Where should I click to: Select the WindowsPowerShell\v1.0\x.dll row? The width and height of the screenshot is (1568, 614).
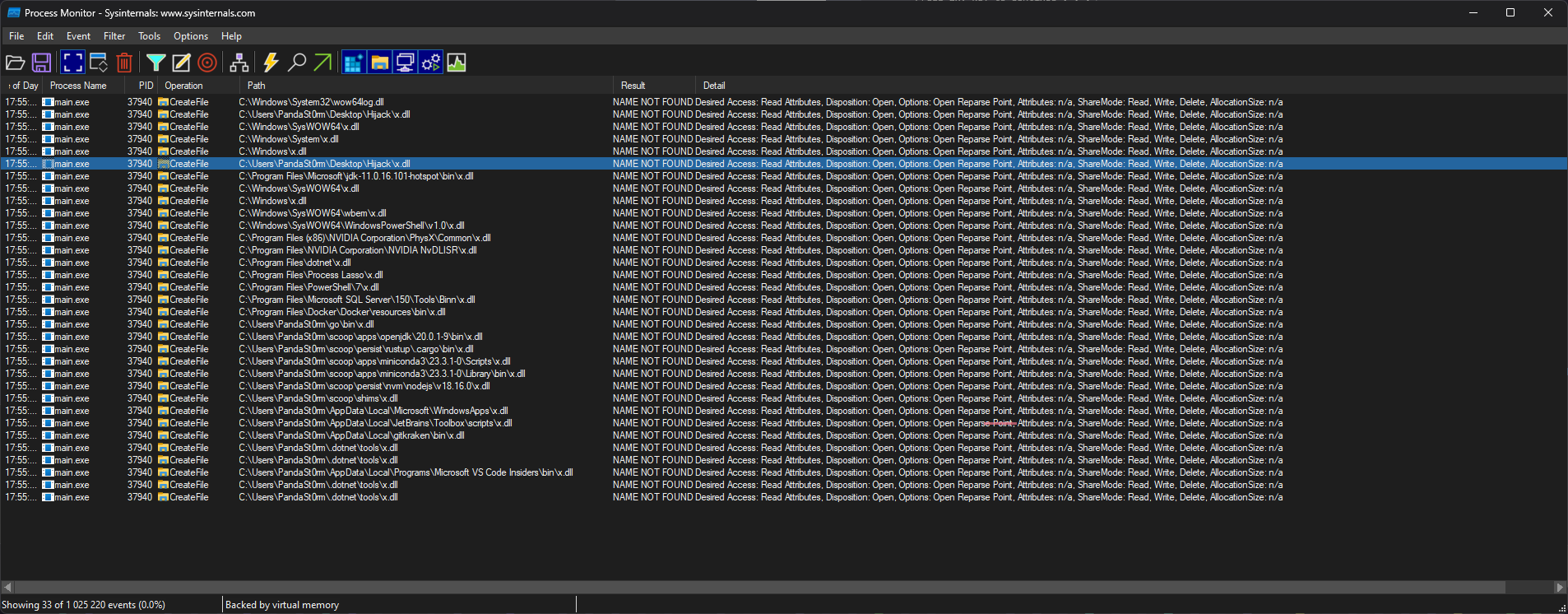[783, 226]
